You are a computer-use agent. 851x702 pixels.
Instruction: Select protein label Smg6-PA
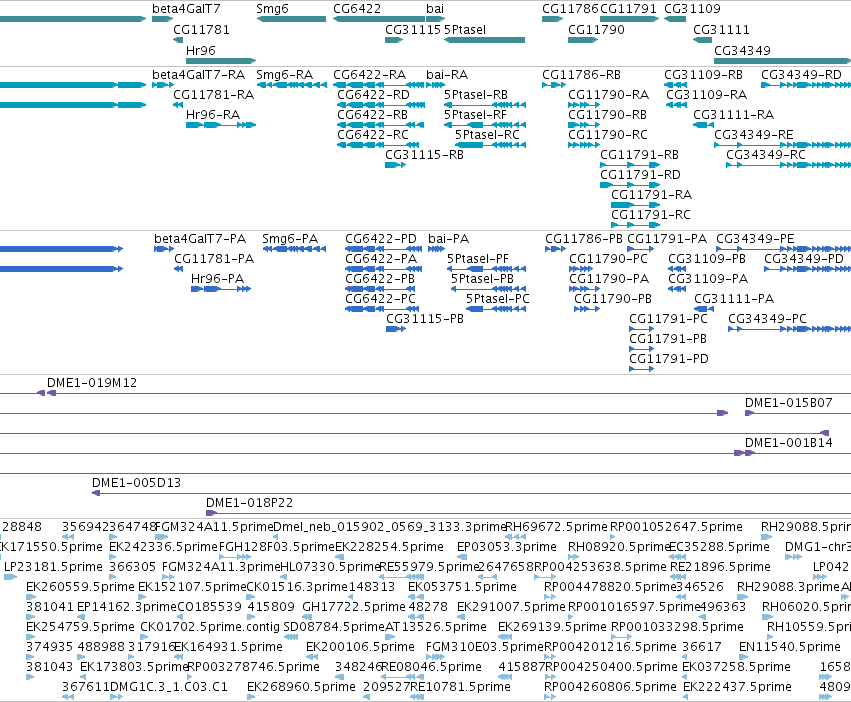point(290,239)
